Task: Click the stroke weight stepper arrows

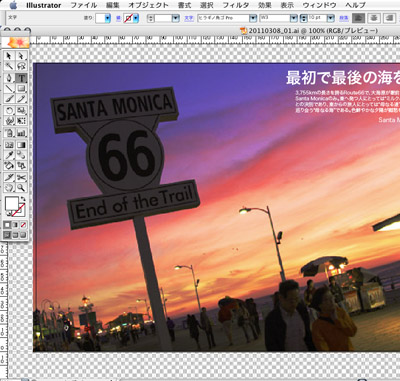Action: [151, 18]
